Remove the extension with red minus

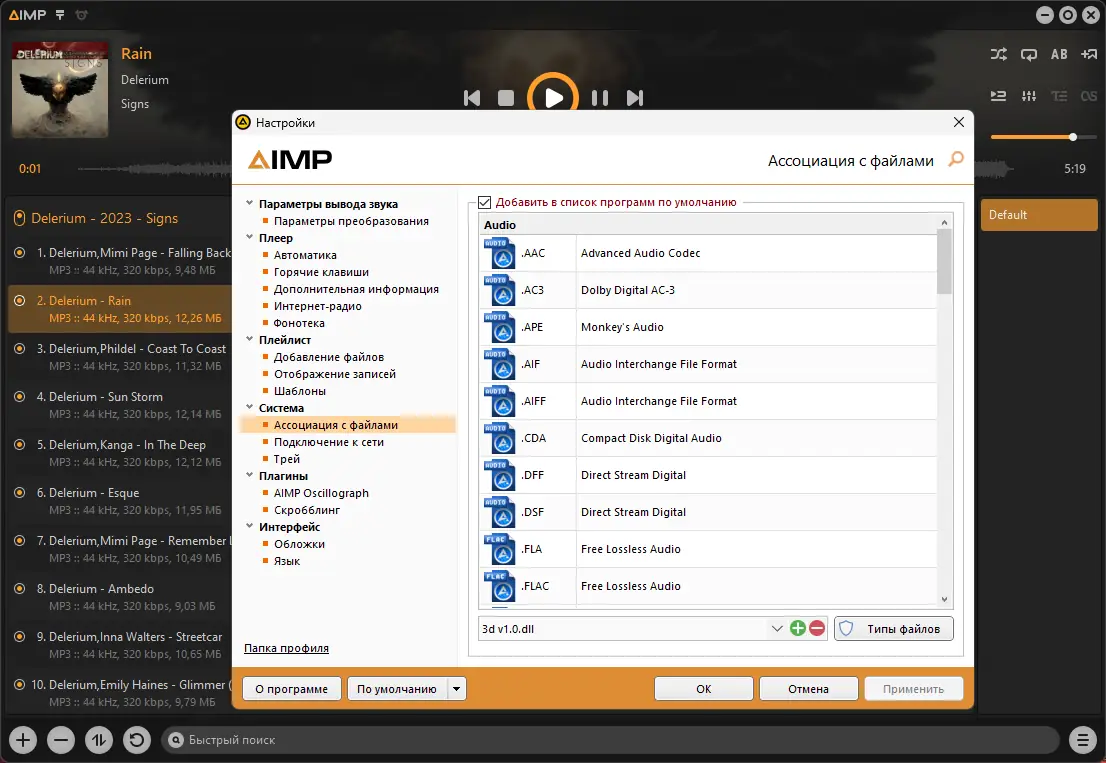[817, 628]
